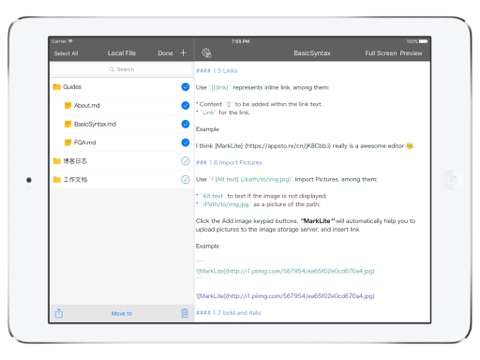Uncheck the BasicSyntax.md selection circle
This screenshot has width=480, height=360.
coord(185,124)
